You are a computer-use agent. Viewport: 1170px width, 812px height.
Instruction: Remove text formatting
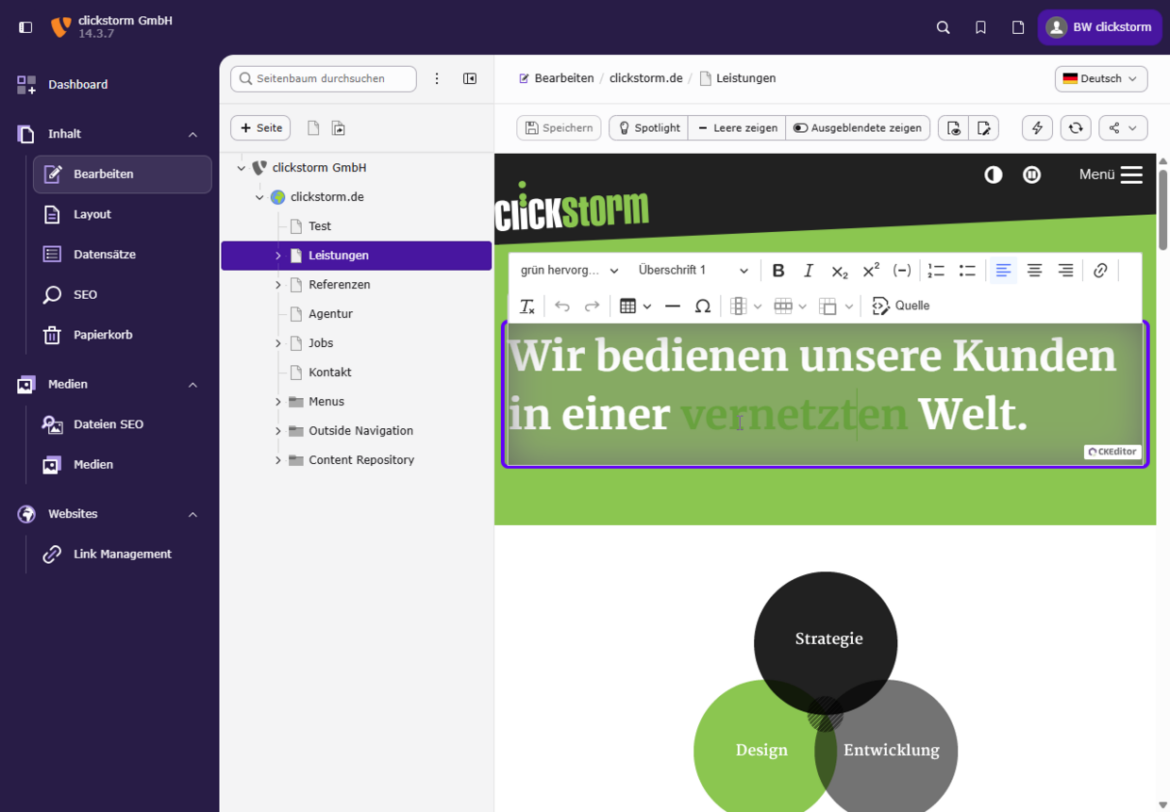pos(527,306)
